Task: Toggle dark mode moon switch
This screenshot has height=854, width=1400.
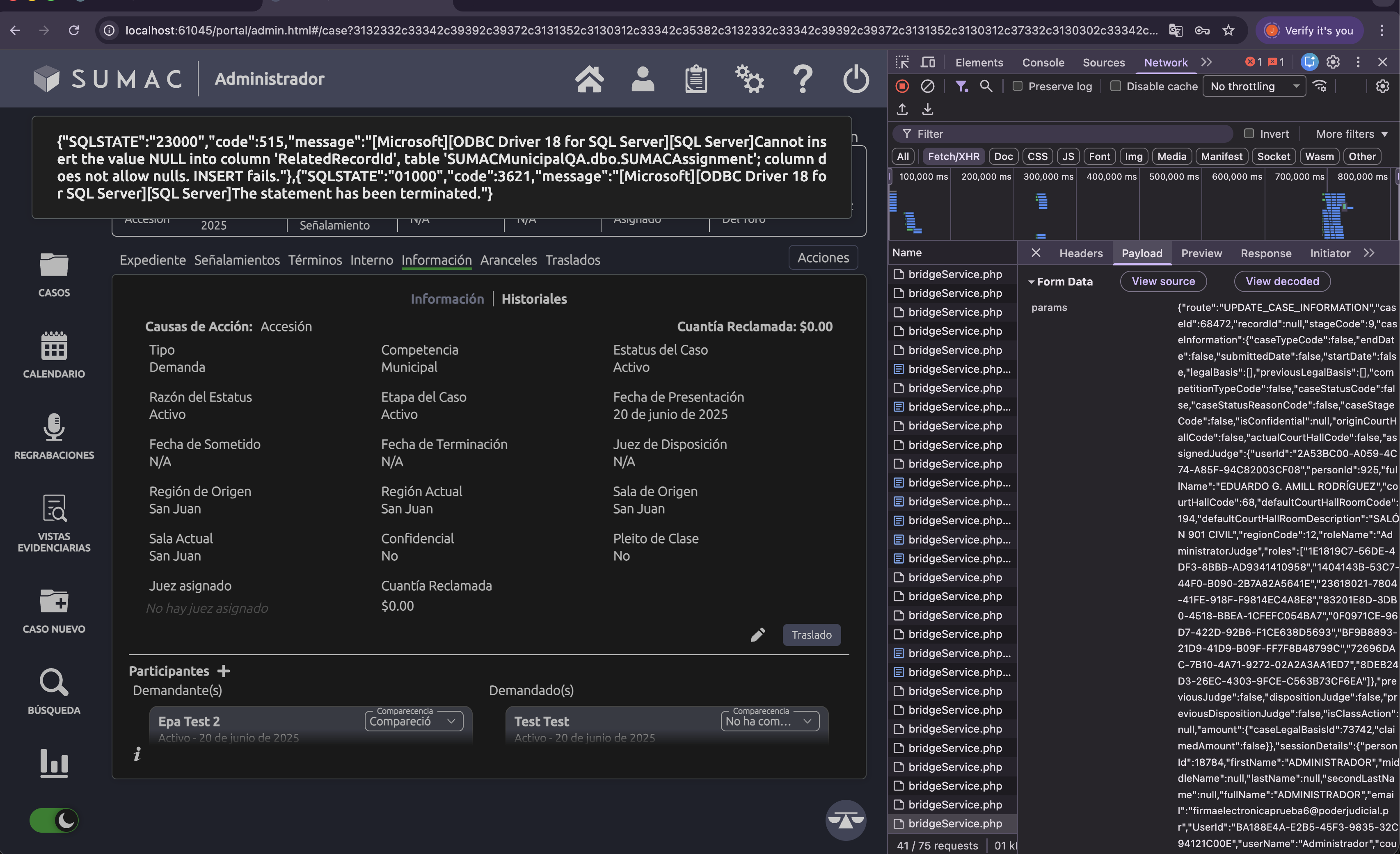Action: [x=54, y=820]
